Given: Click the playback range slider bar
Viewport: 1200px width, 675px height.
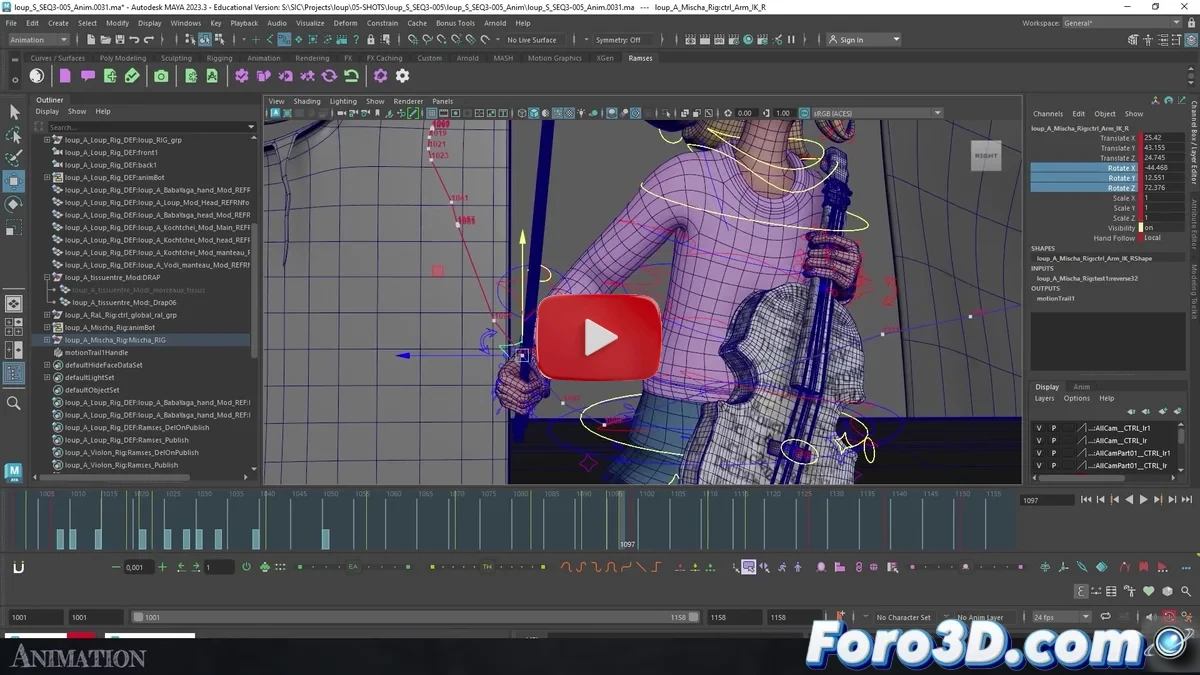Looking at the screenshot, I should (x=415, y=618).
